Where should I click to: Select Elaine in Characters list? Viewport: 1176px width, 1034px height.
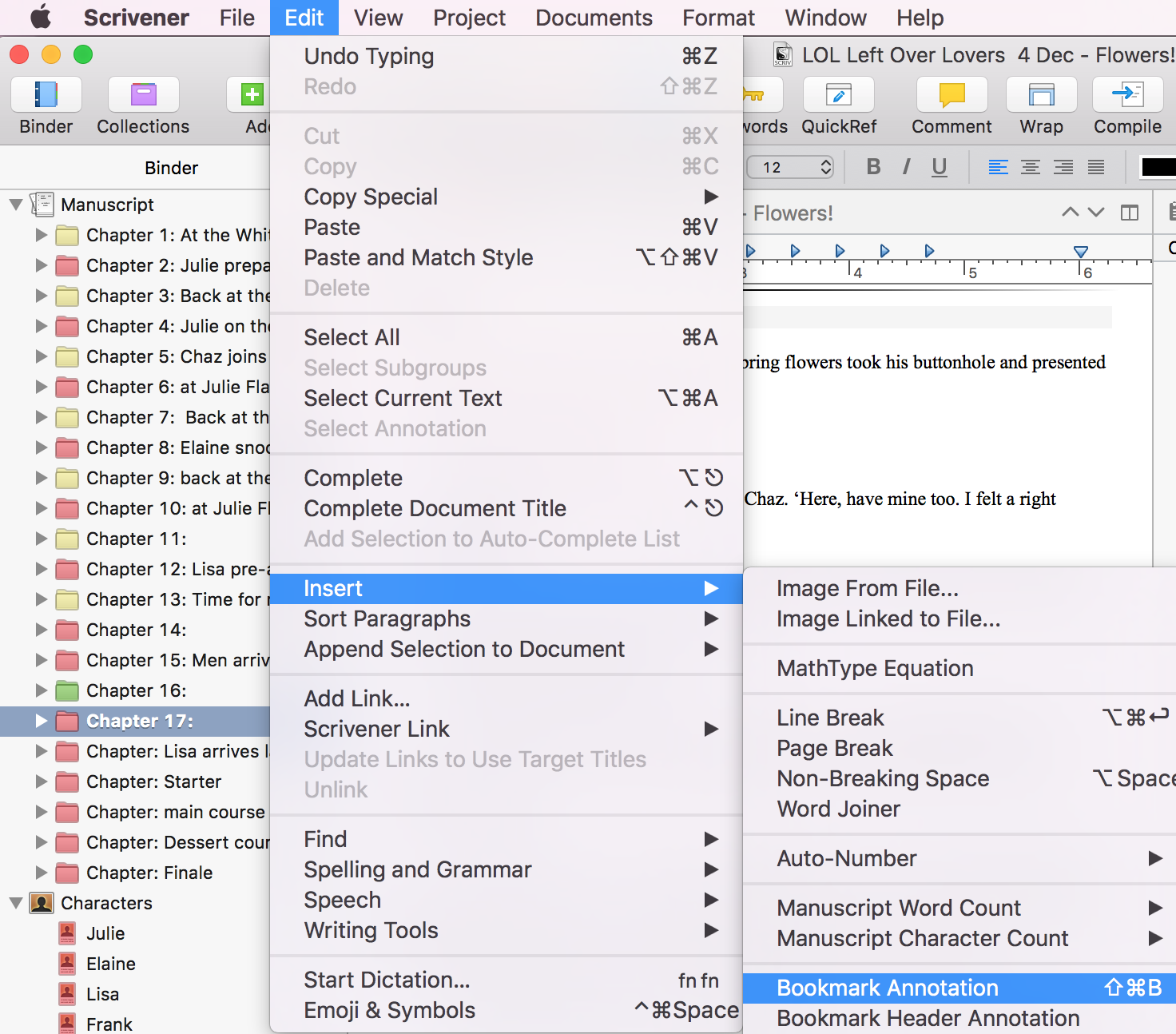(111, 964)
